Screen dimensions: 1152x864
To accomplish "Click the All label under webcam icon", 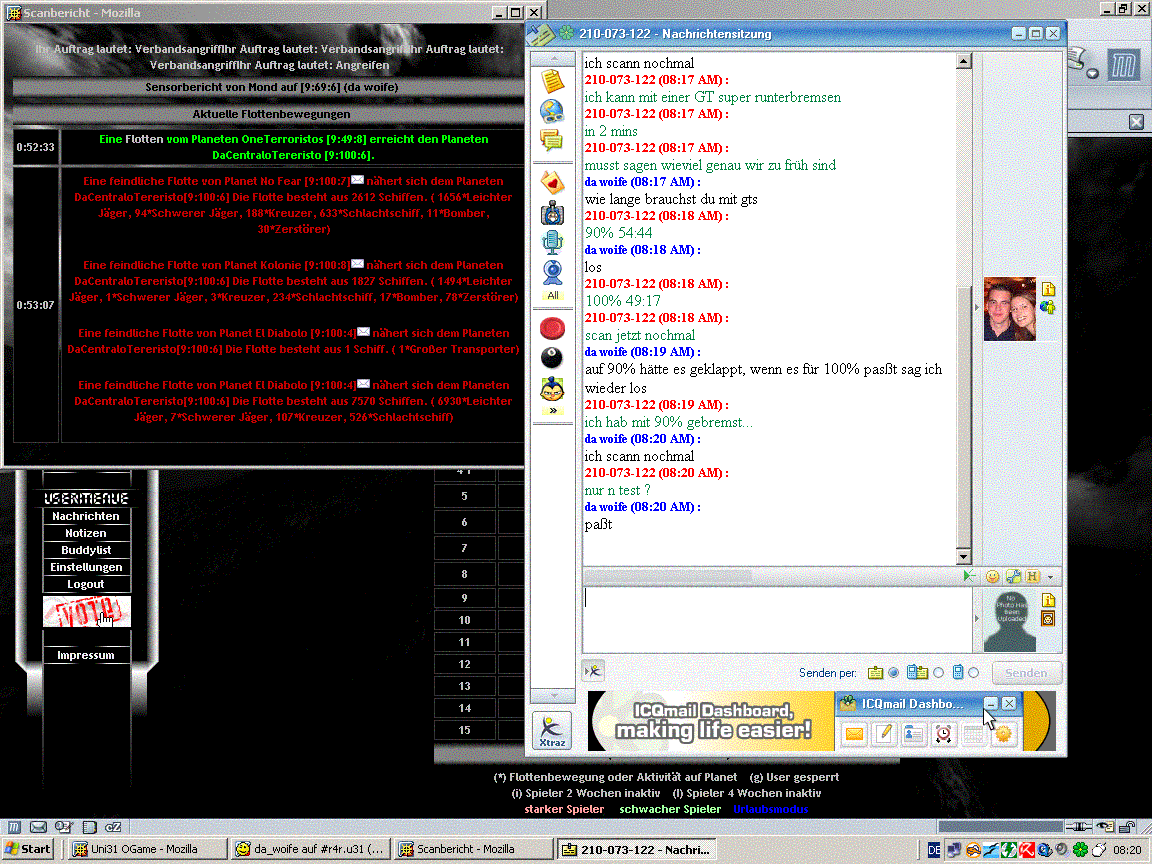I will pyautogui.click(x=552, y=295).
